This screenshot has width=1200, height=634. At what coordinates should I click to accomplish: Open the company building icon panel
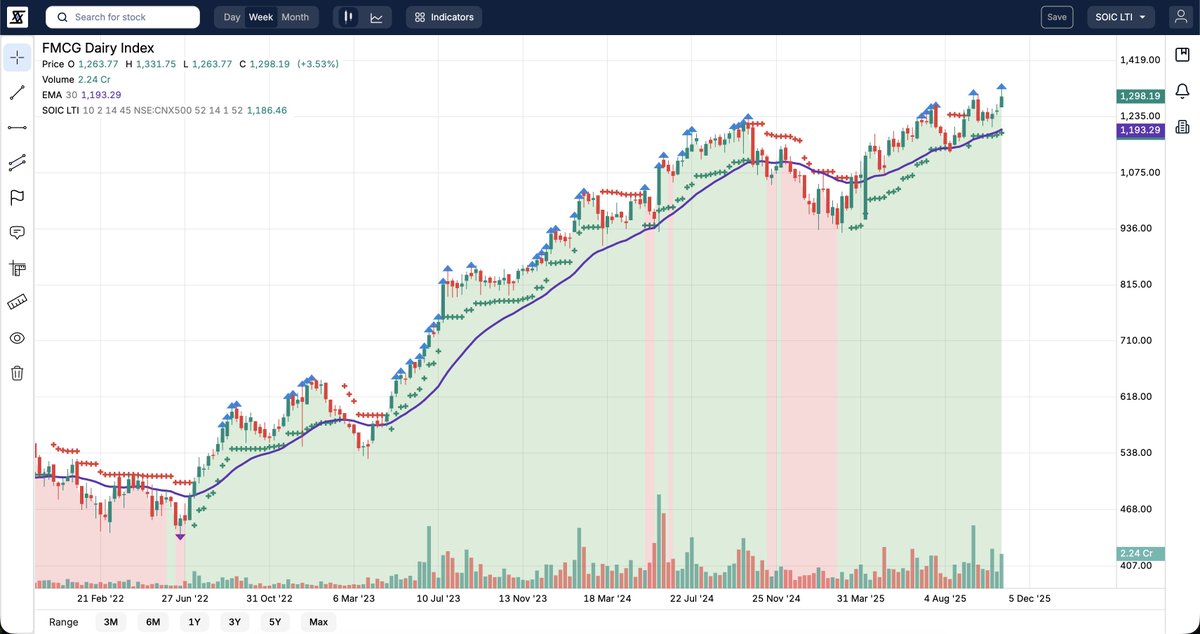pyautogui.click(x=1183, y=126)
